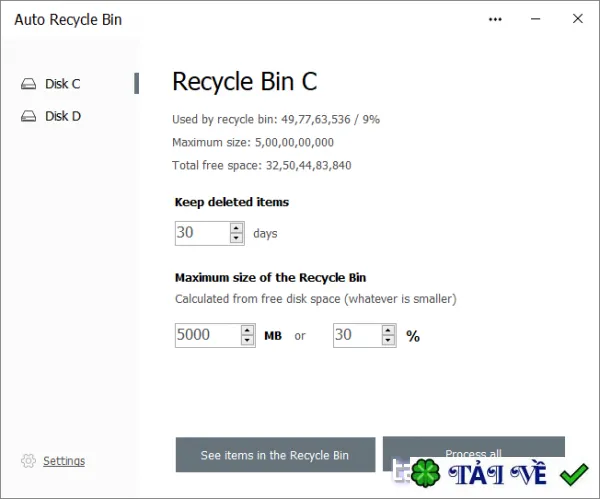Screen dimensions: 600x499
Task: Click See items in the Recycle Bin
Action: click(x=275, y=455)
